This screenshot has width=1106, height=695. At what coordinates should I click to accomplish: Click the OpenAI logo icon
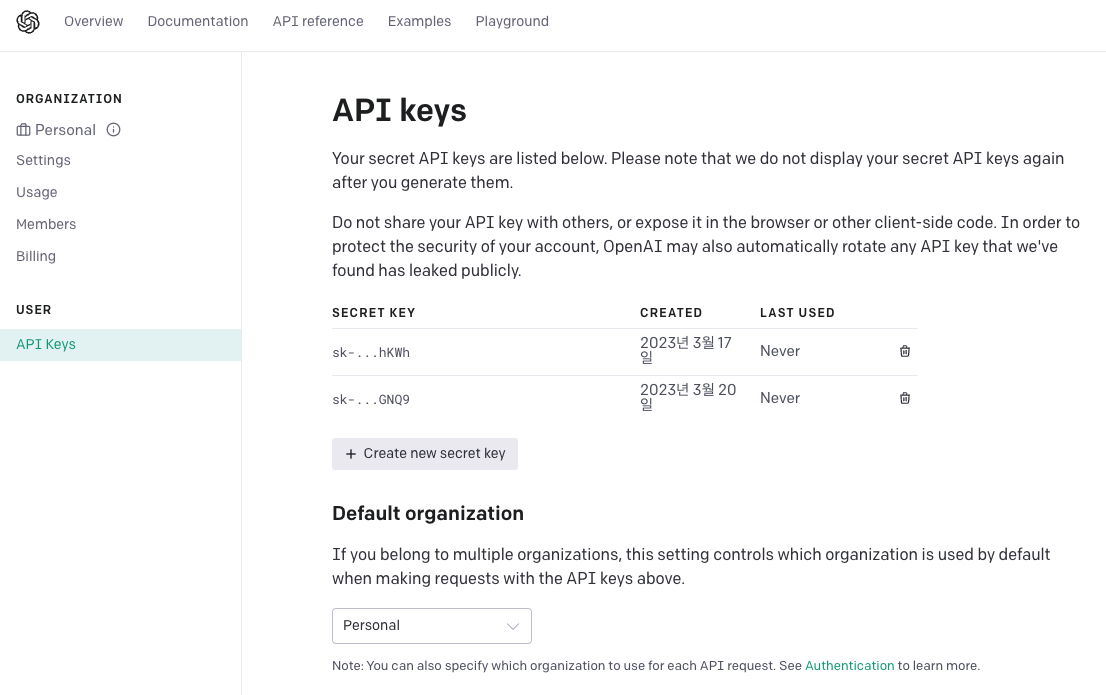[x=28, y=22]
